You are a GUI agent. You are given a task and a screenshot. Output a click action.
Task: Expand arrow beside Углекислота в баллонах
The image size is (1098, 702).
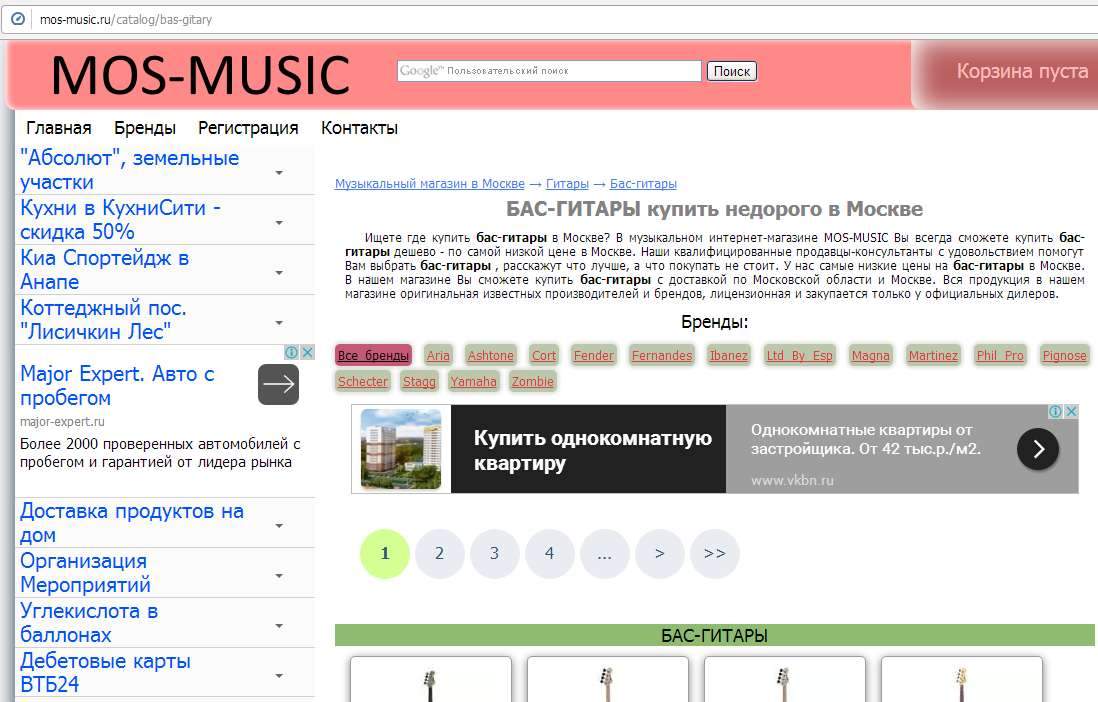pyautogui.click(x=279, y=626)
